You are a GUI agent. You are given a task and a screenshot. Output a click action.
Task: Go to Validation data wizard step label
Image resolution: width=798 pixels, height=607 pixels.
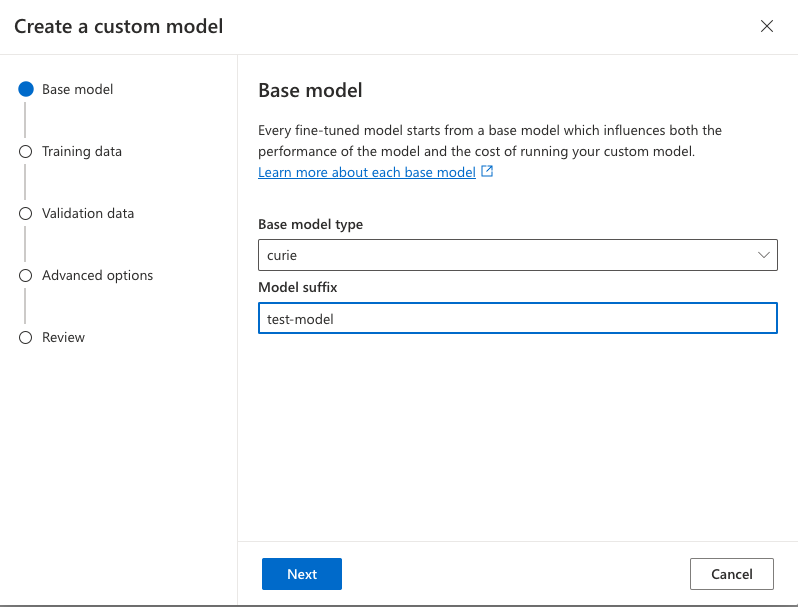click(88, 213)
